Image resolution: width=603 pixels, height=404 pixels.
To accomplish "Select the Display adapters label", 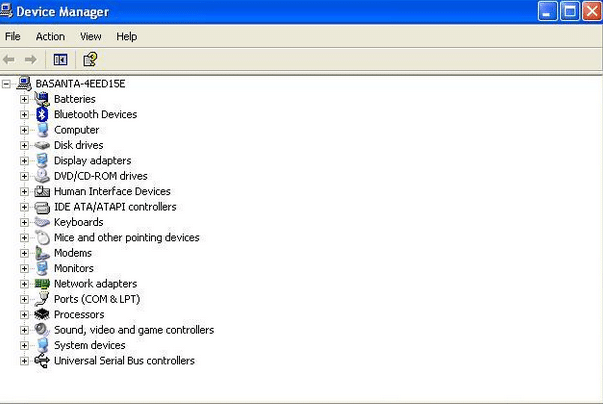I will coord(92,161).
